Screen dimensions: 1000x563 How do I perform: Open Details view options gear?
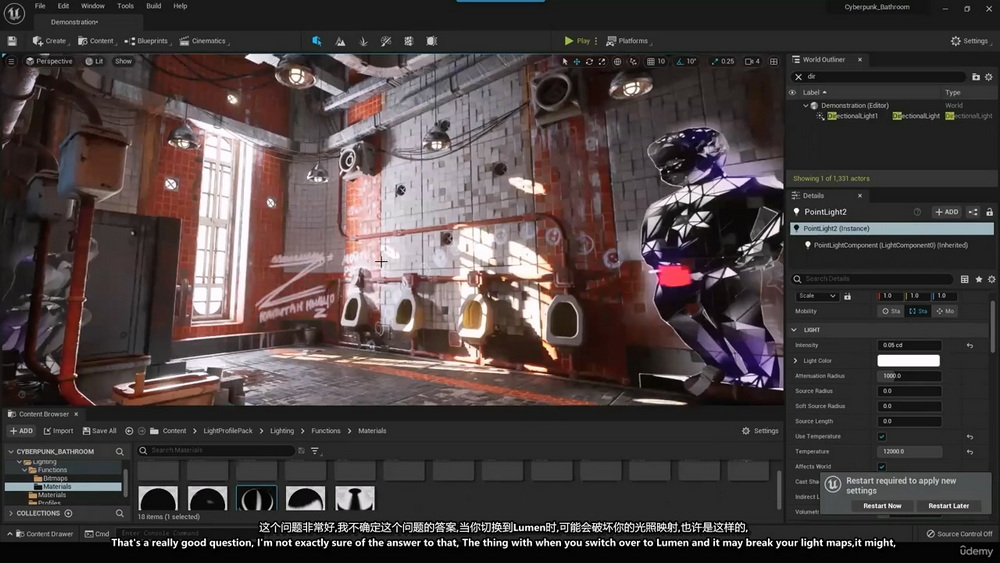(991, 279)
